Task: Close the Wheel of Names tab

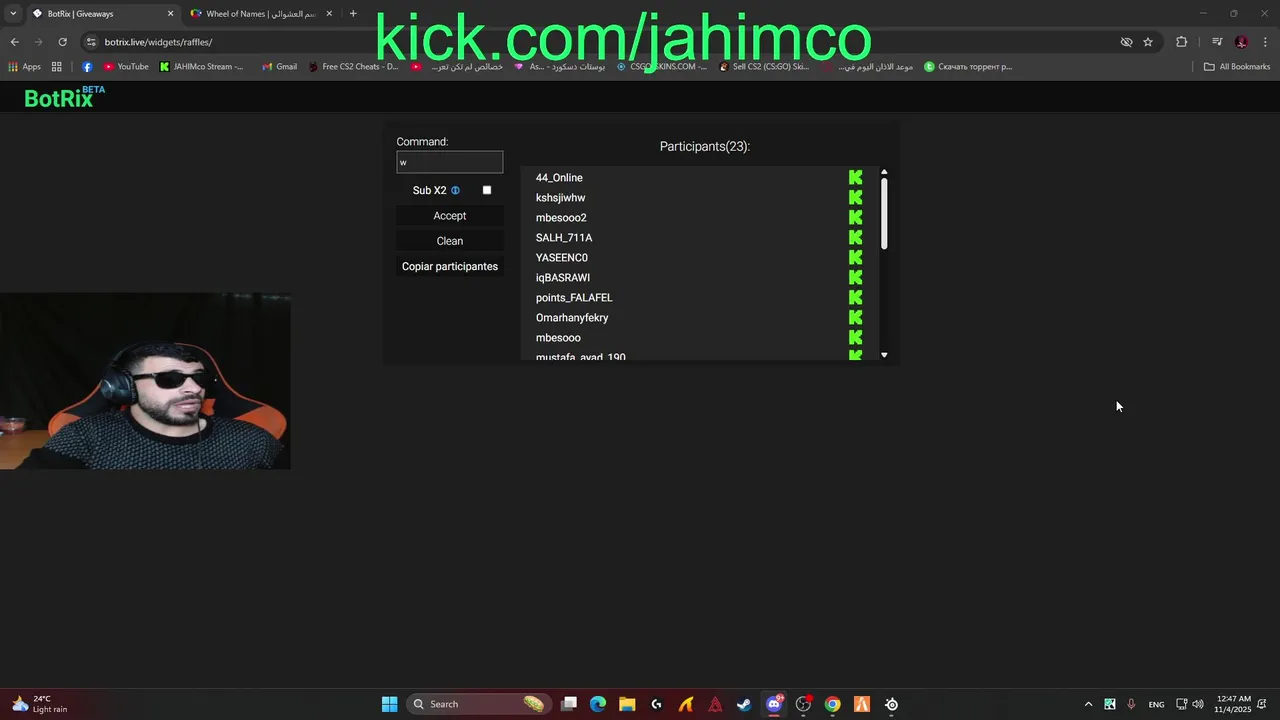Action: [x=329, y=14]
